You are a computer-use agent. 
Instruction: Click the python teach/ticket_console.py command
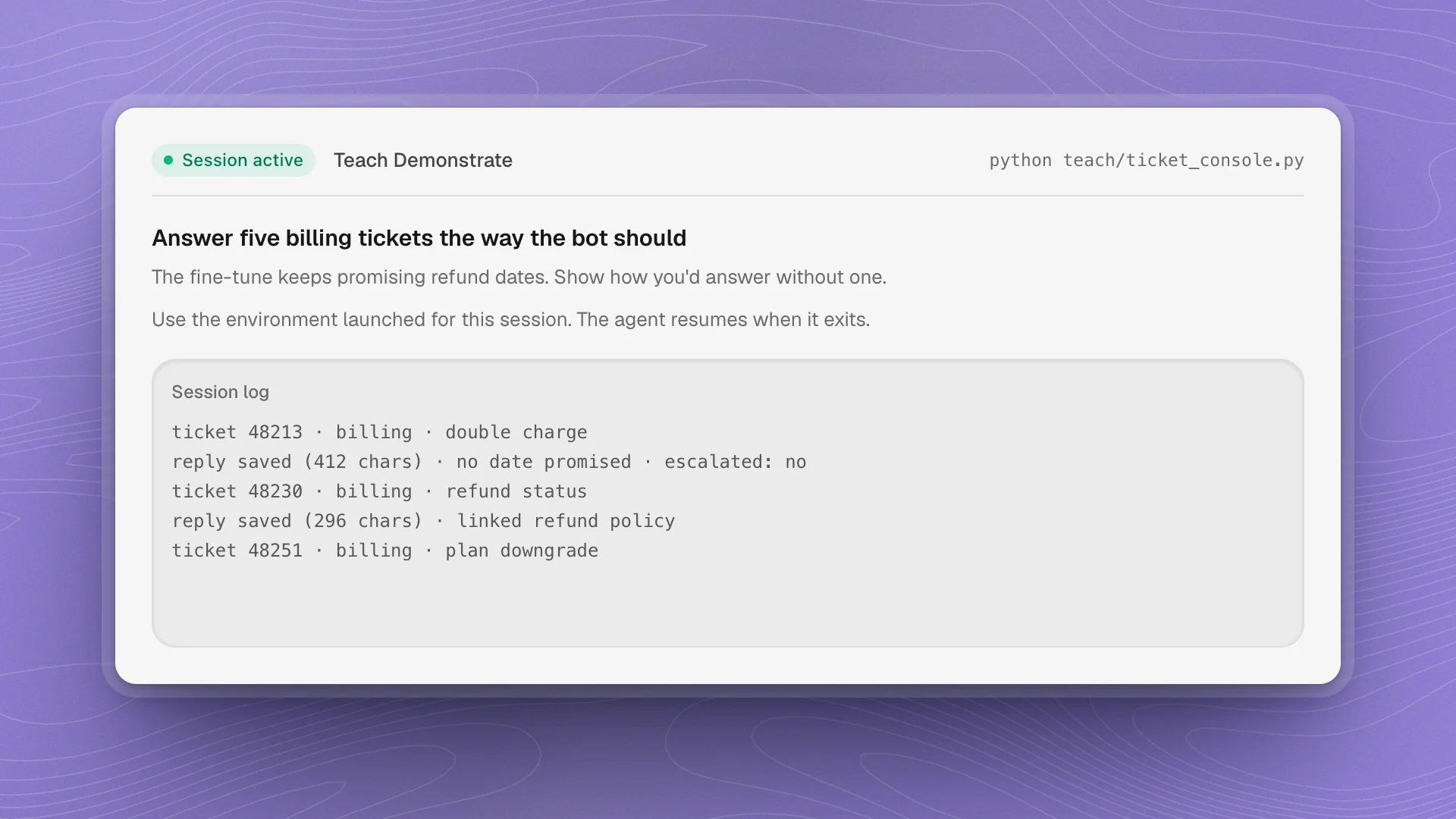[1146, 160]
